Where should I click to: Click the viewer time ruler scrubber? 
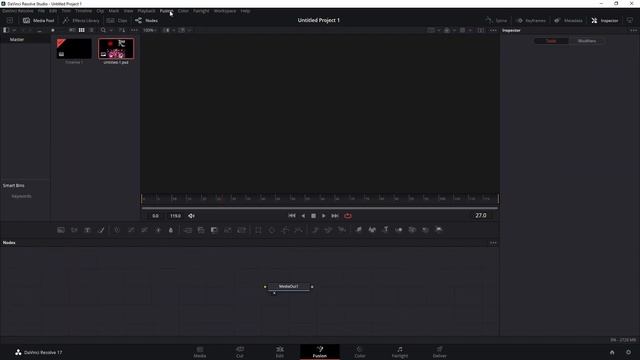[x=320, y=198]
